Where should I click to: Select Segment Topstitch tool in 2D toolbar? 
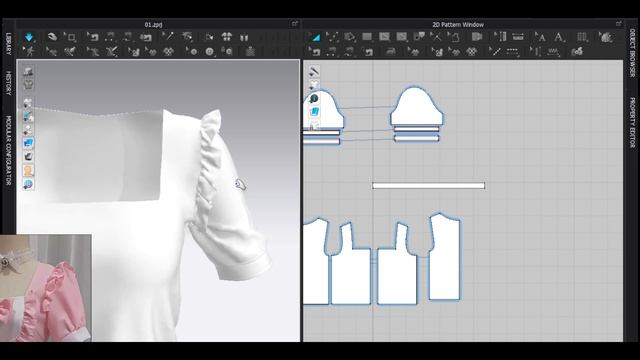click(513, 51)
